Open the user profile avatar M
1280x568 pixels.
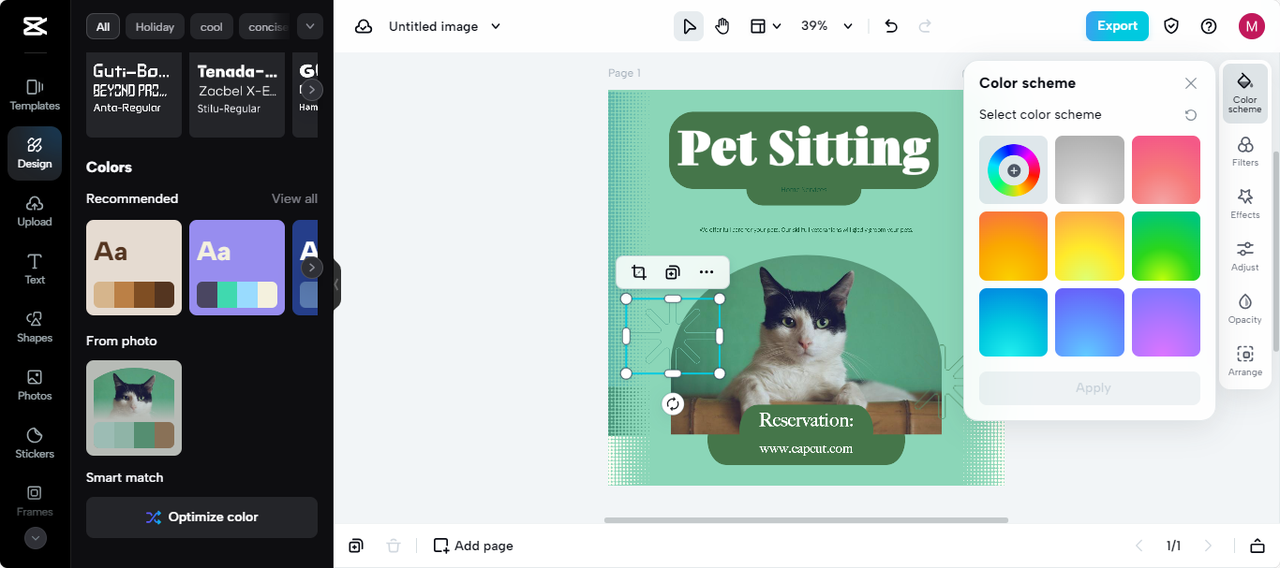(x=1251, y=26)
